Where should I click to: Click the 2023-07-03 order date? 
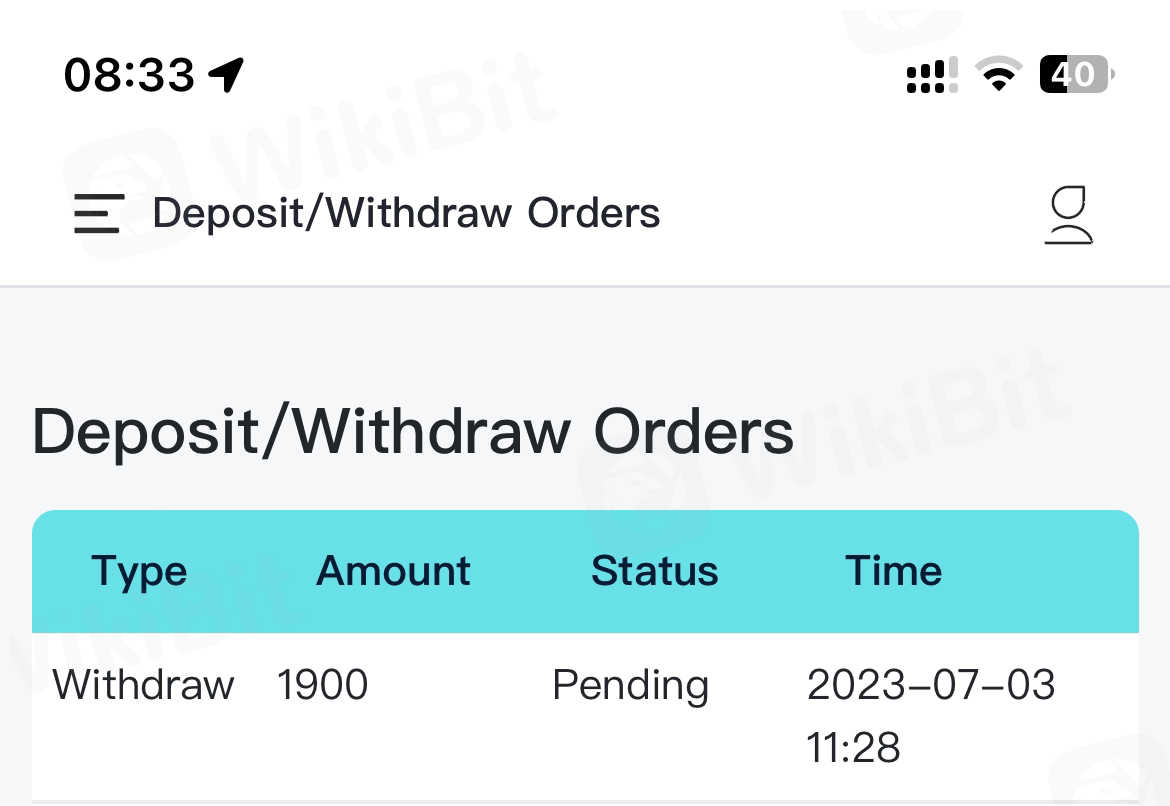(x=930, y=686)
